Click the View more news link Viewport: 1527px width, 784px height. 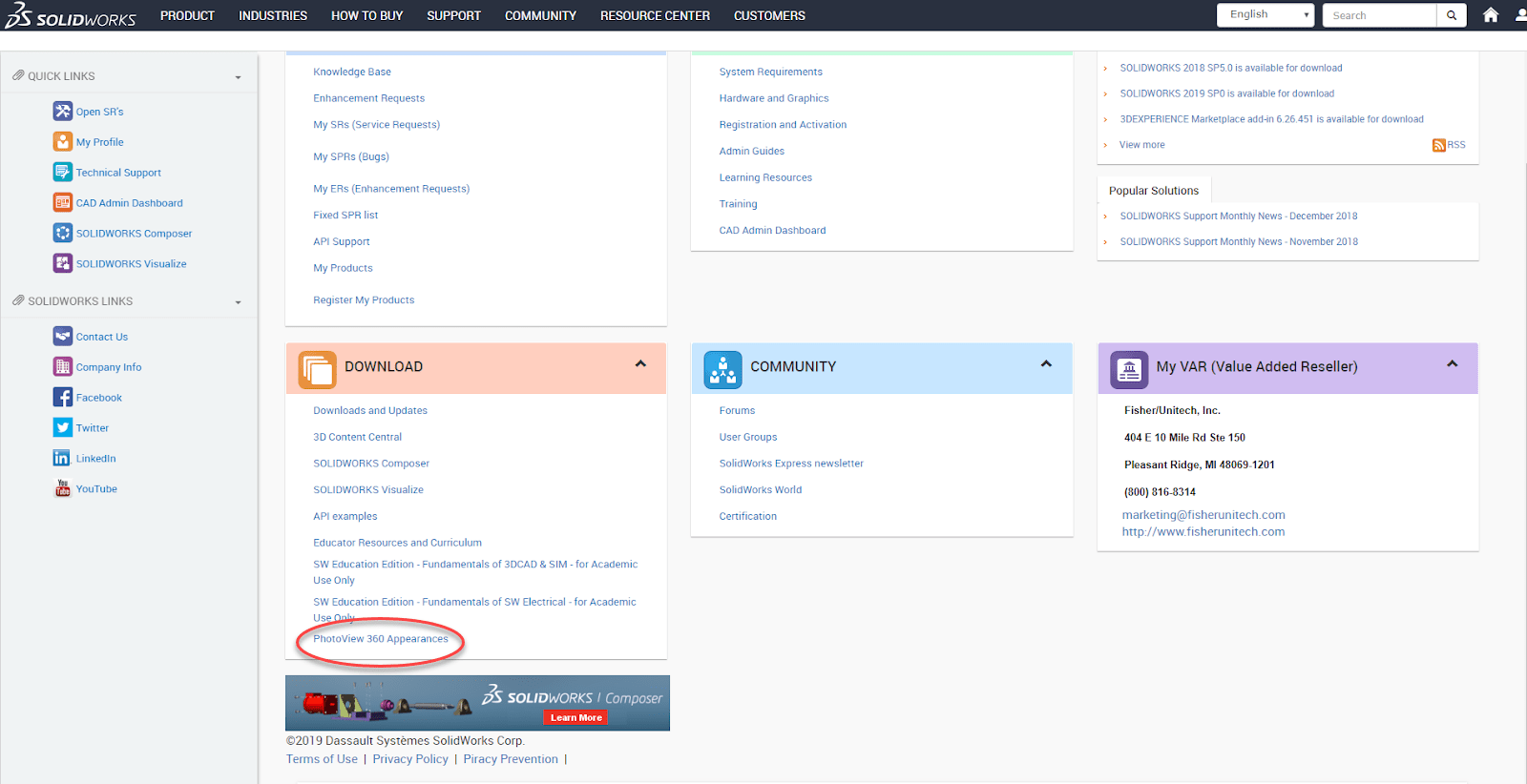coord(1142,145)
